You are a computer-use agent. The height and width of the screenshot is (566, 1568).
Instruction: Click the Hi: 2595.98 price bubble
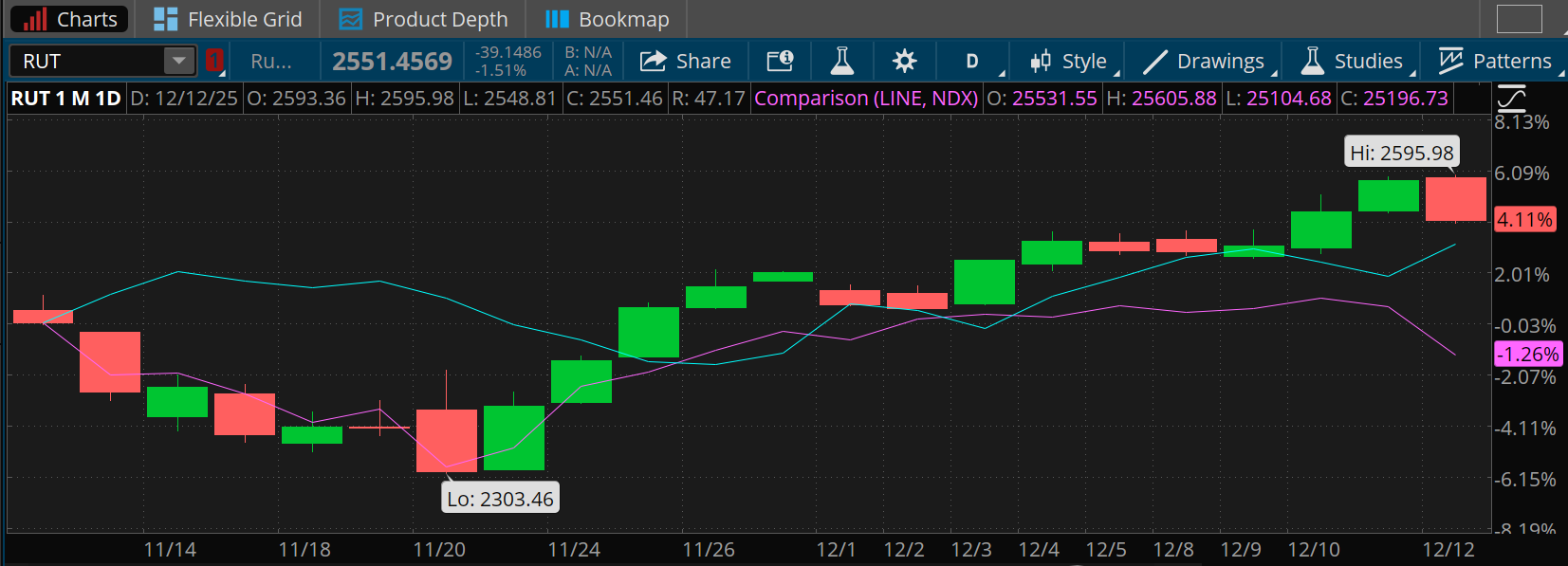coord(1402,153)
